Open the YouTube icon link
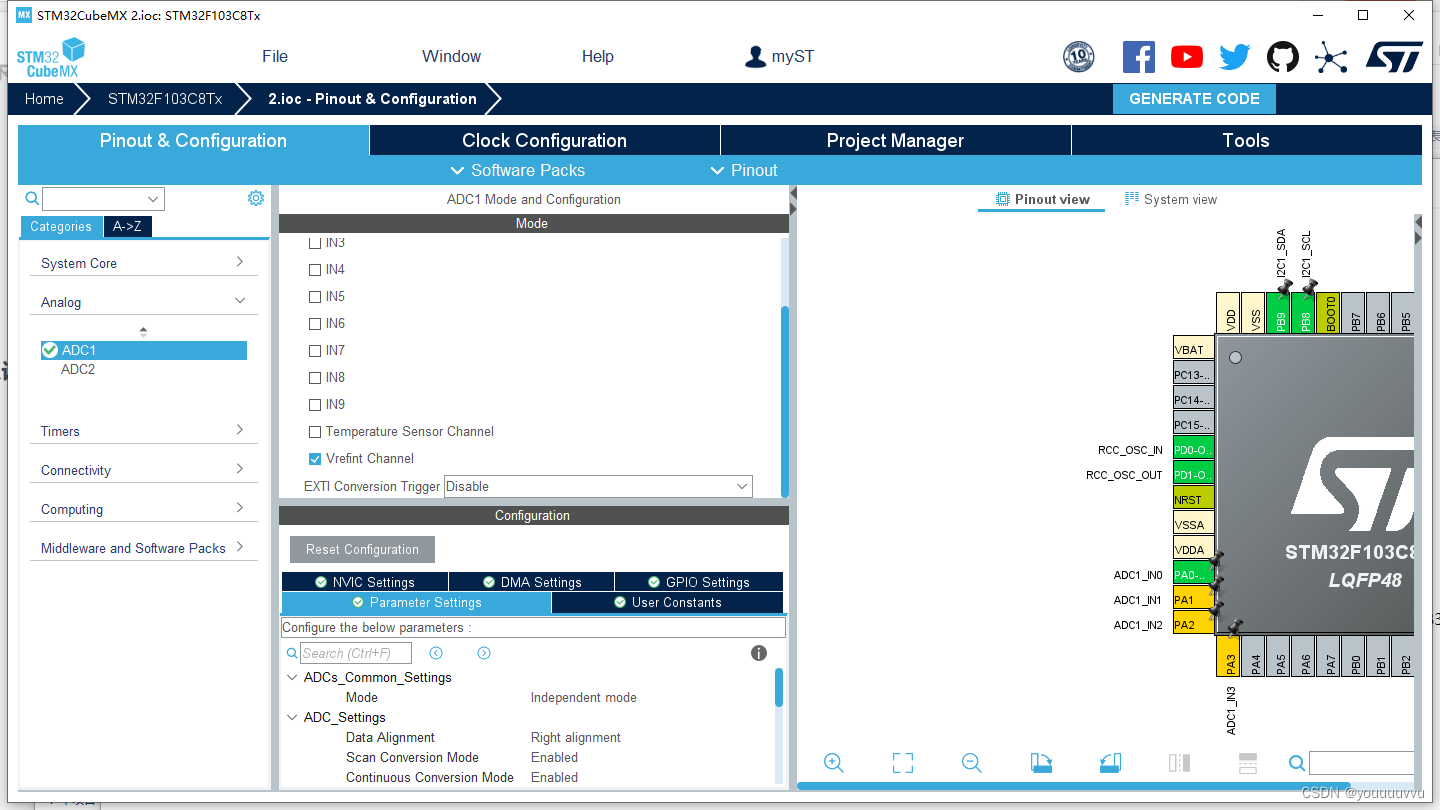Image resolution: width=1440 pixels, height=810 pixels. [x=1187, y=57]
